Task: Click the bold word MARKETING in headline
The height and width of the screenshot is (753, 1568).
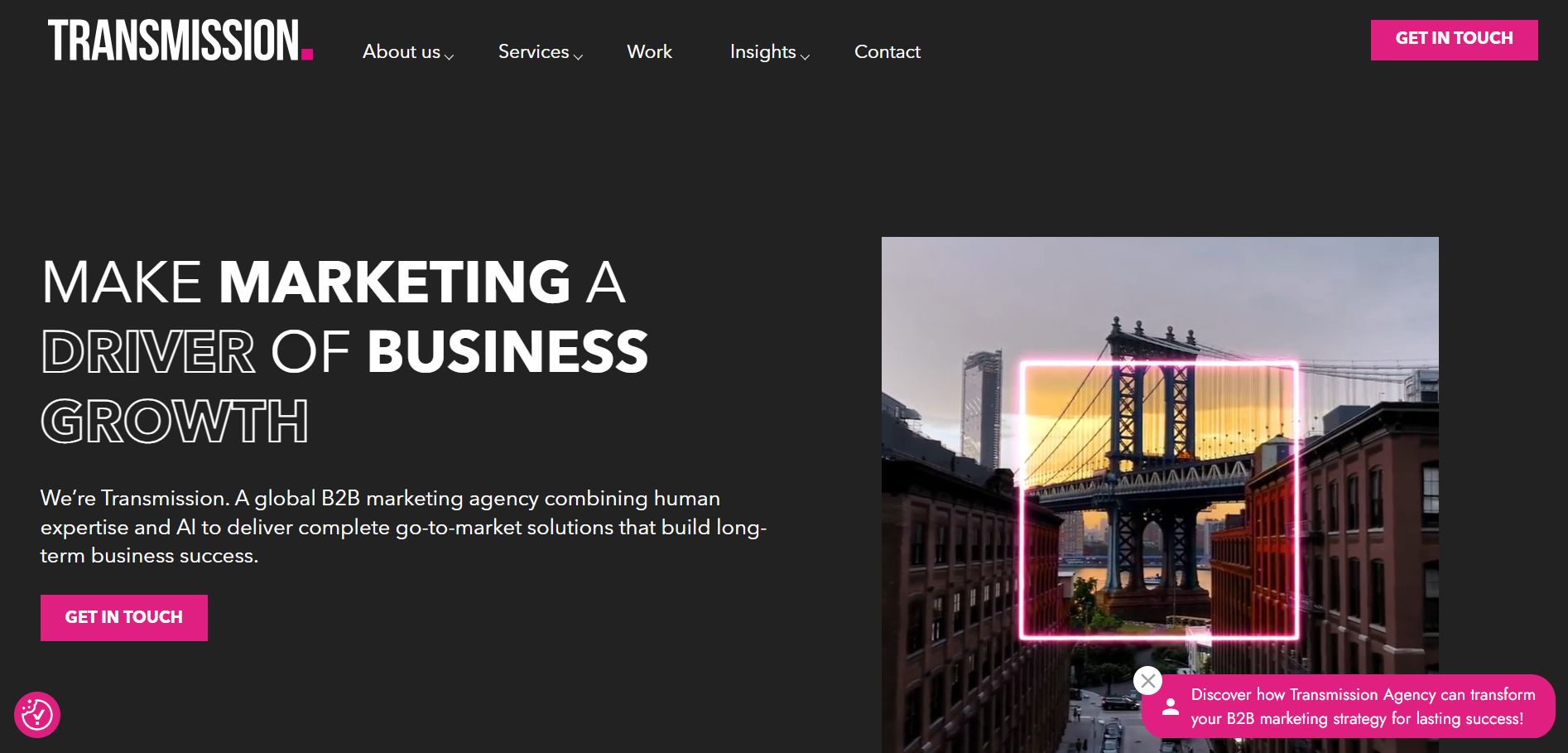Action: (x=394, y=282)
